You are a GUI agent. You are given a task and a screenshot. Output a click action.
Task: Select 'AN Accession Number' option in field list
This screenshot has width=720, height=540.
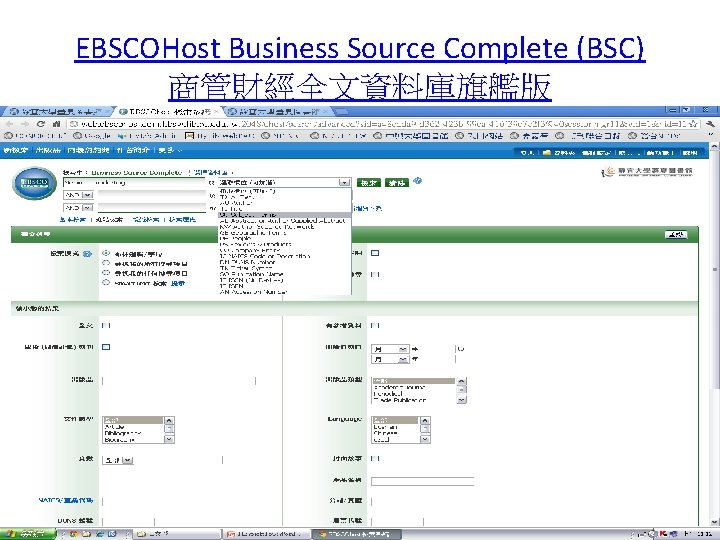click(285, 292)
